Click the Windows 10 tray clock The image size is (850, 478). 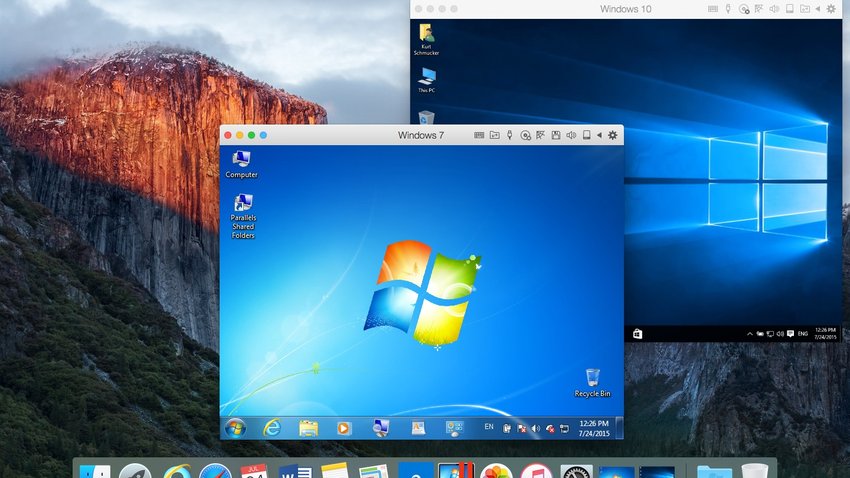(825, 333)
